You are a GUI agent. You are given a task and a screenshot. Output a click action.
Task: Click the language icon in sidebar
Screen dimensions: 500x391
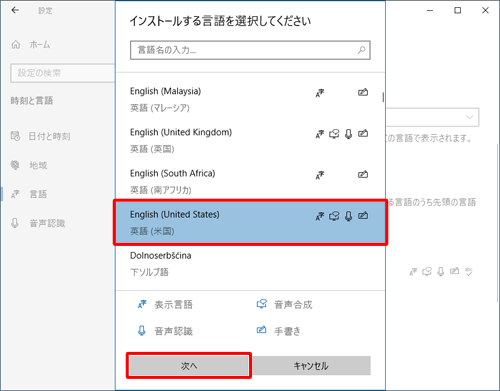(15, 194)
